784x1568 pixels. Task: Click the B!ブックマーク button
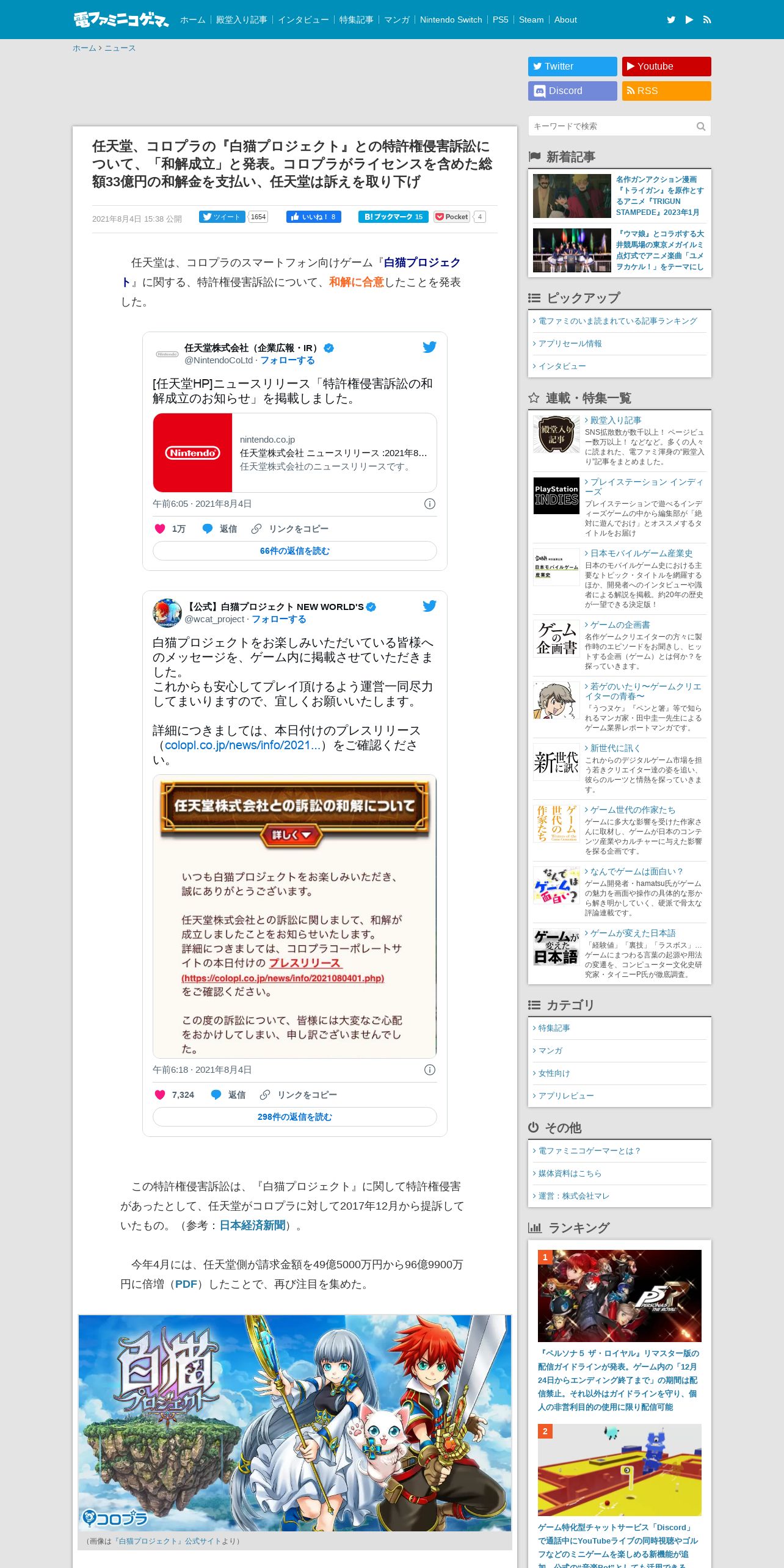coord(393,217)
